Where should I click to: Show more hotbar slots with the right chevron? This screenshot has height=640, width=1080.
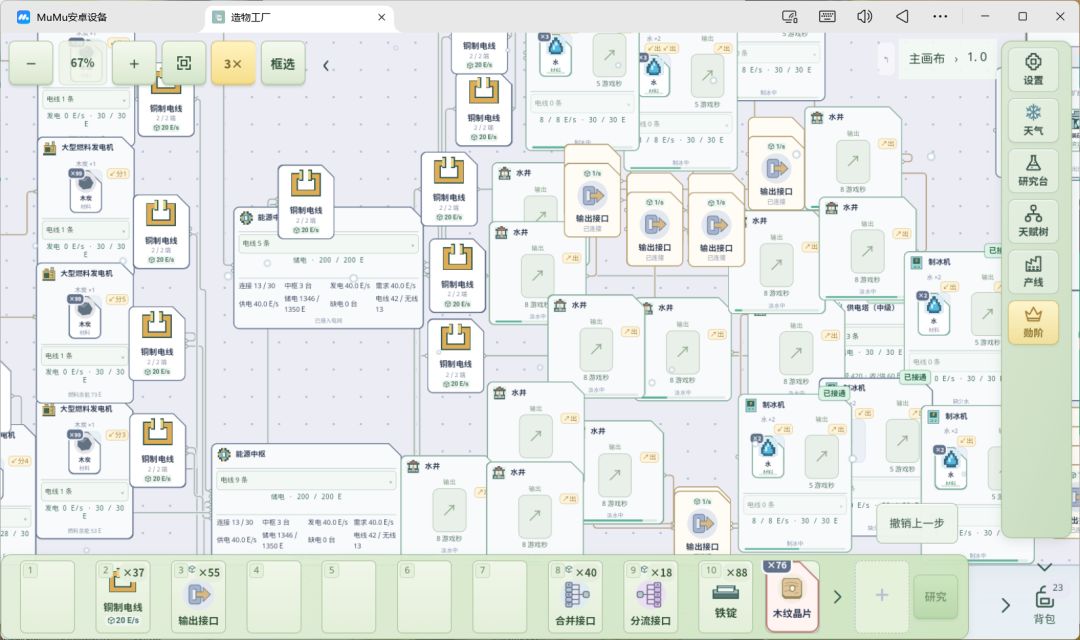(x=838, y=597)
